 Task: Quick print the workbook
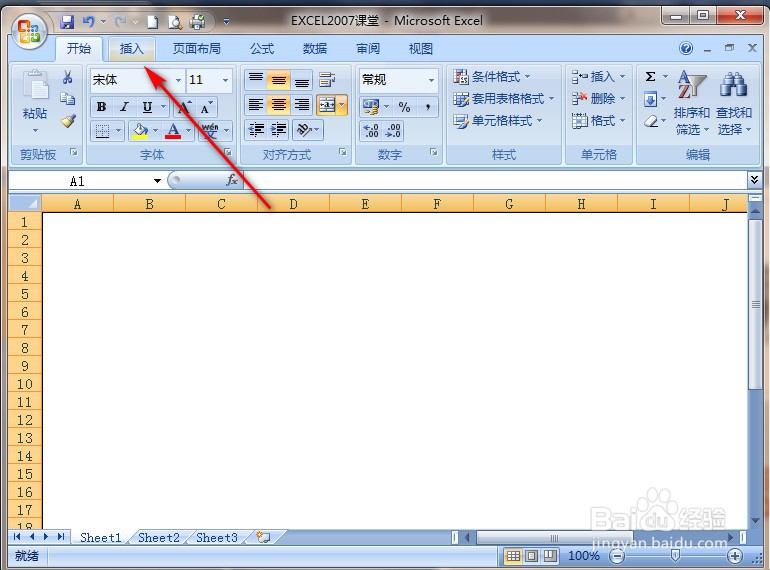click(198, 22)
